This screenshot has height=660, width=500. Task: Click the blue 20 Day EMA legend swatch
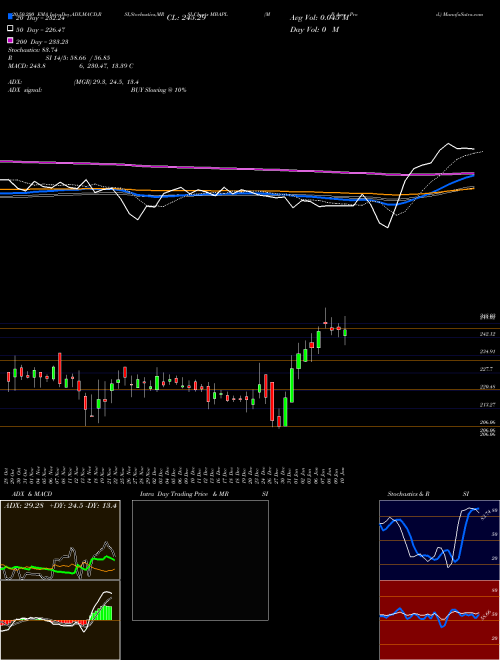pyautogui.click(x=10, y=17)
